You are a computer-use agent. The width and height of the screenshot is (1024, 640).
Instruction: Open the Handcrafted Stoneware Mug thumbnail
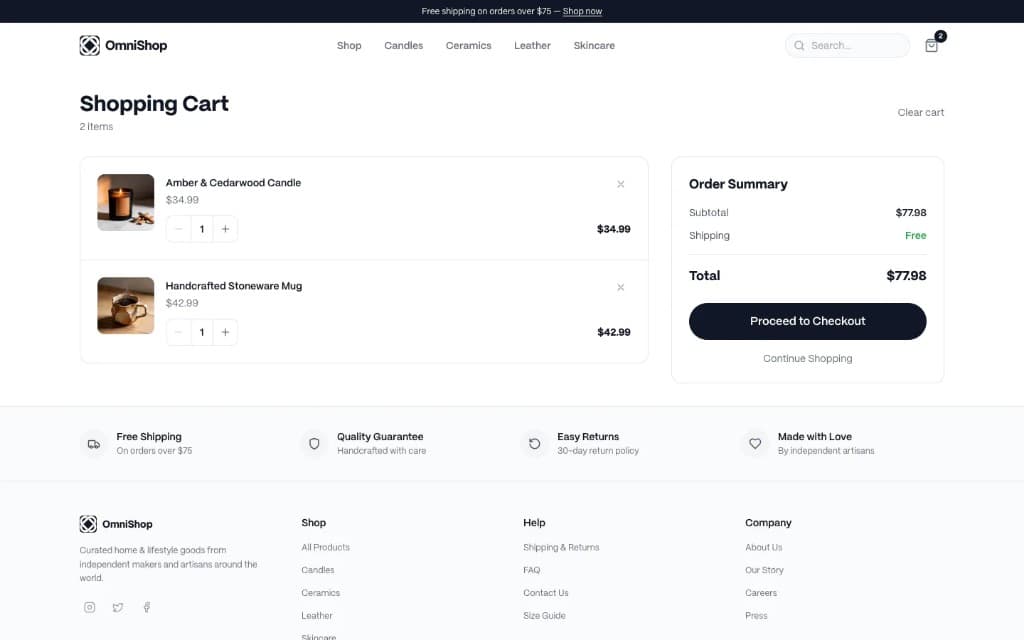[125, 306]
